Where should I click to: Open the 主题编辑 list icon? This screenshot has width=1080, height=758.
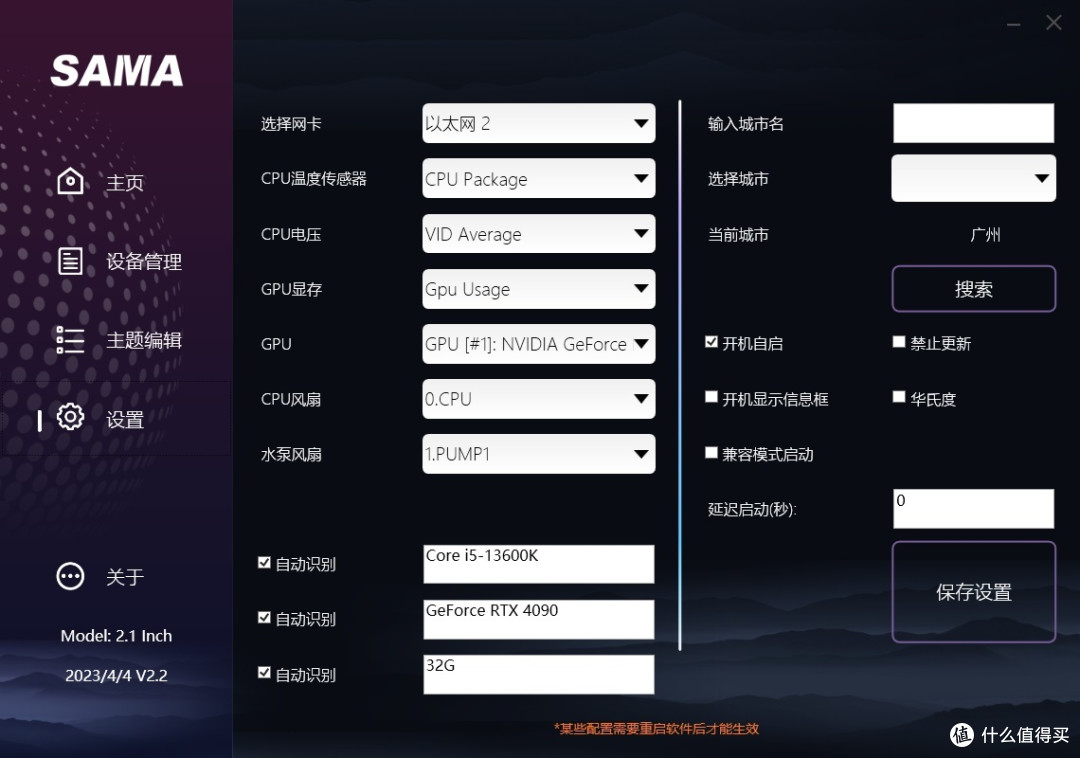tap(70, 340)
